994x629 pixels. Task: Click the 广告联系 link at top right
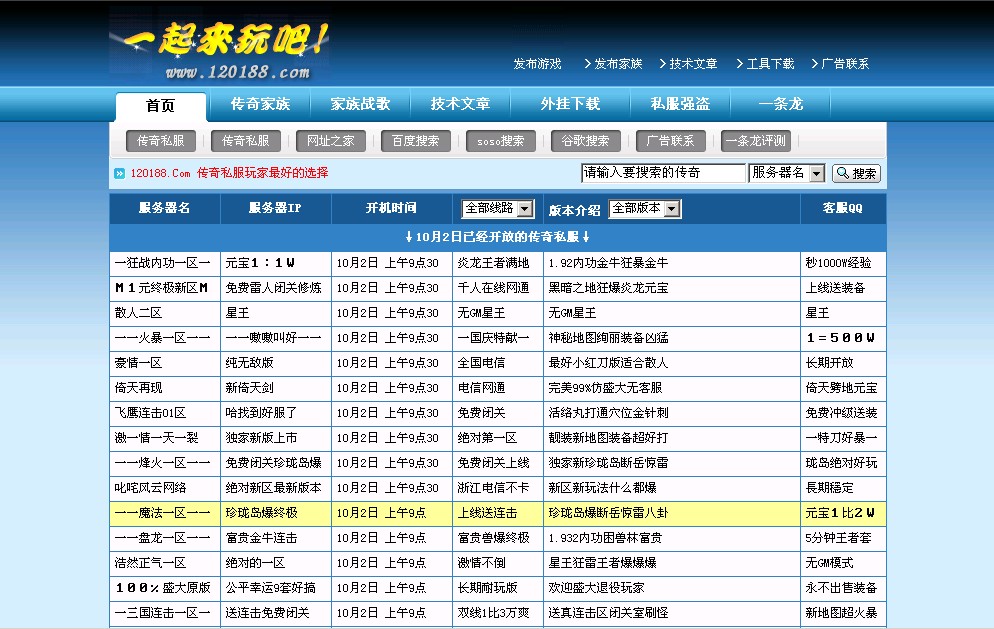tap(846, 62)
